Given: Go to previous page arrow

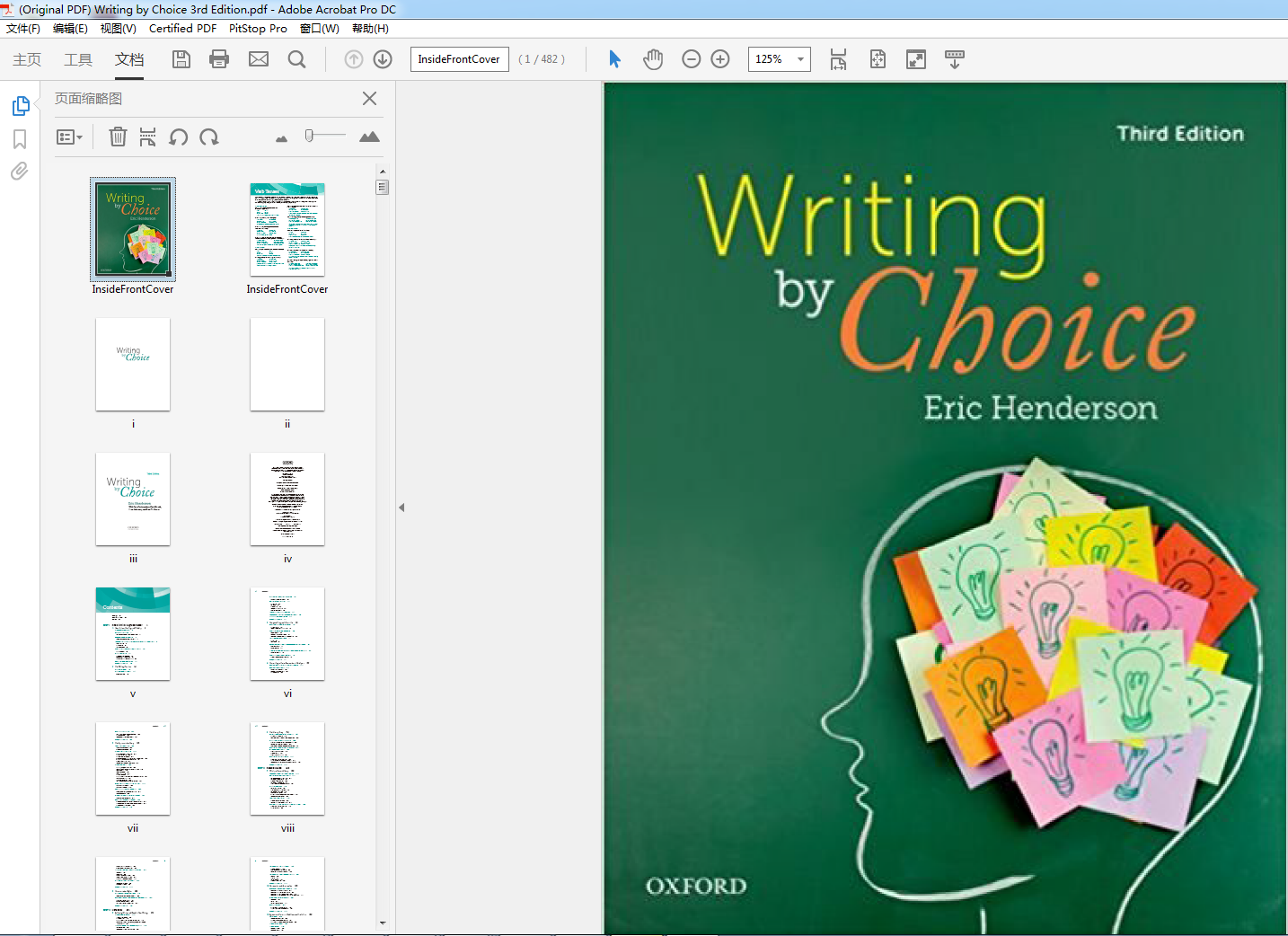Looking at the screenshot, I should [354, 59].
